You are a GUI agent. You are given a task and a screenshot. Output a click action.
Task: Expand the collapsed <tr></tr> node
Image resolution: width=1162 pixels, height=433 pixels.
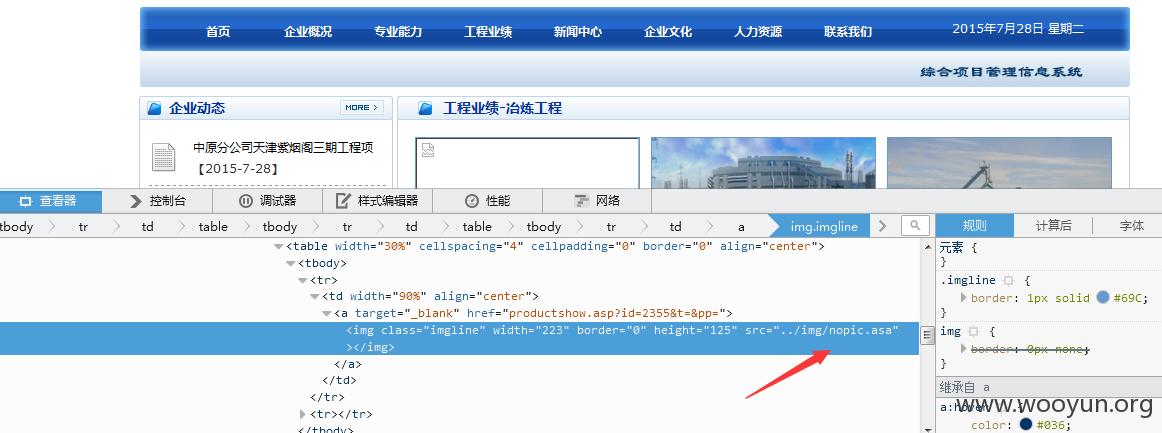point(303,414)
